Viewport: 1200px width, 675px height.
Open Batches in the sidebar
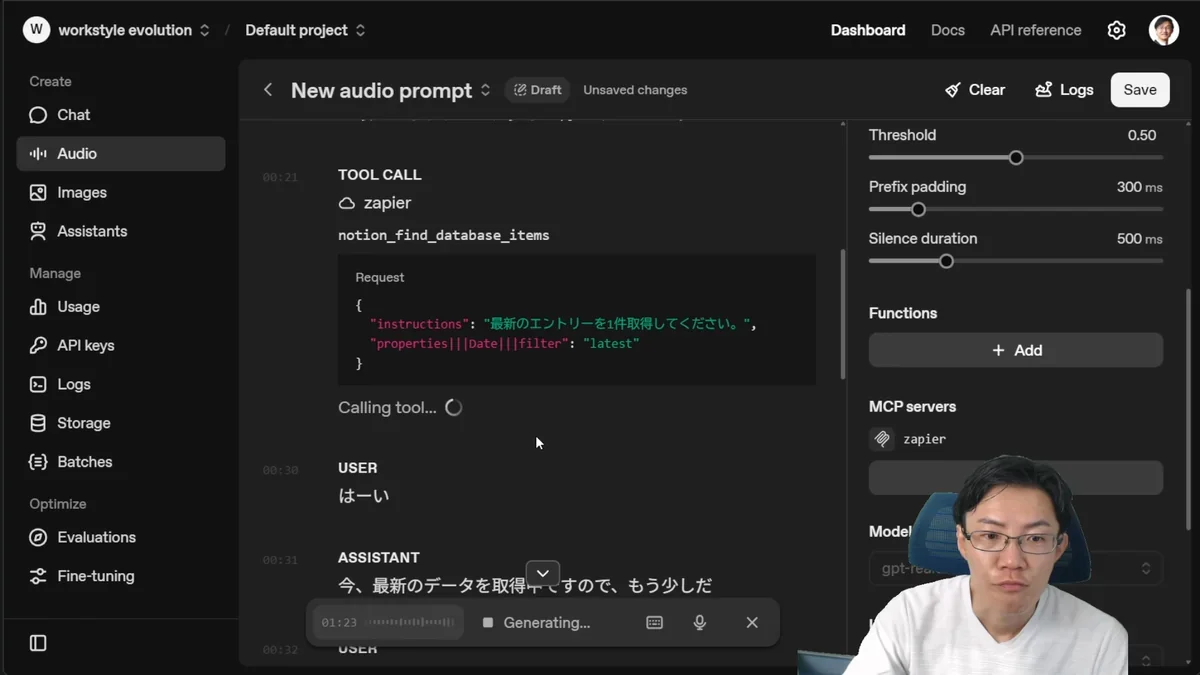(121, 462)
